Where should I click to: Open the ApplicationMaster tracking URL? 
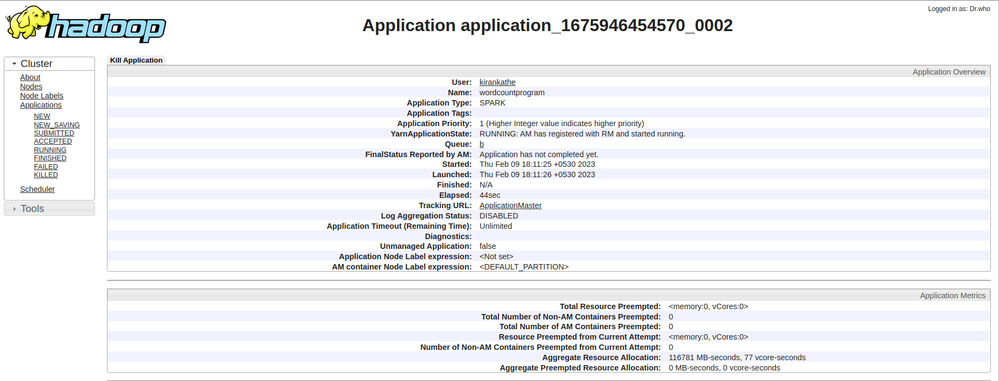pos(510,205)
